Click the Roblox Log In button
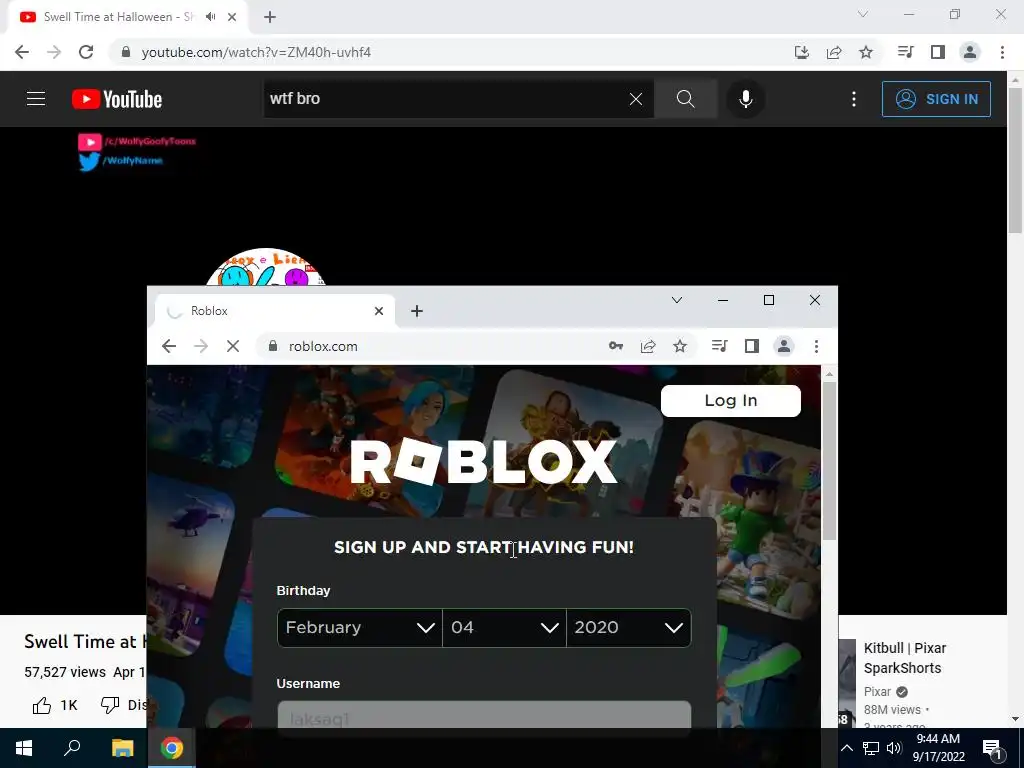Viewport: 1024px width, 768px height. [x=731, y=400]
